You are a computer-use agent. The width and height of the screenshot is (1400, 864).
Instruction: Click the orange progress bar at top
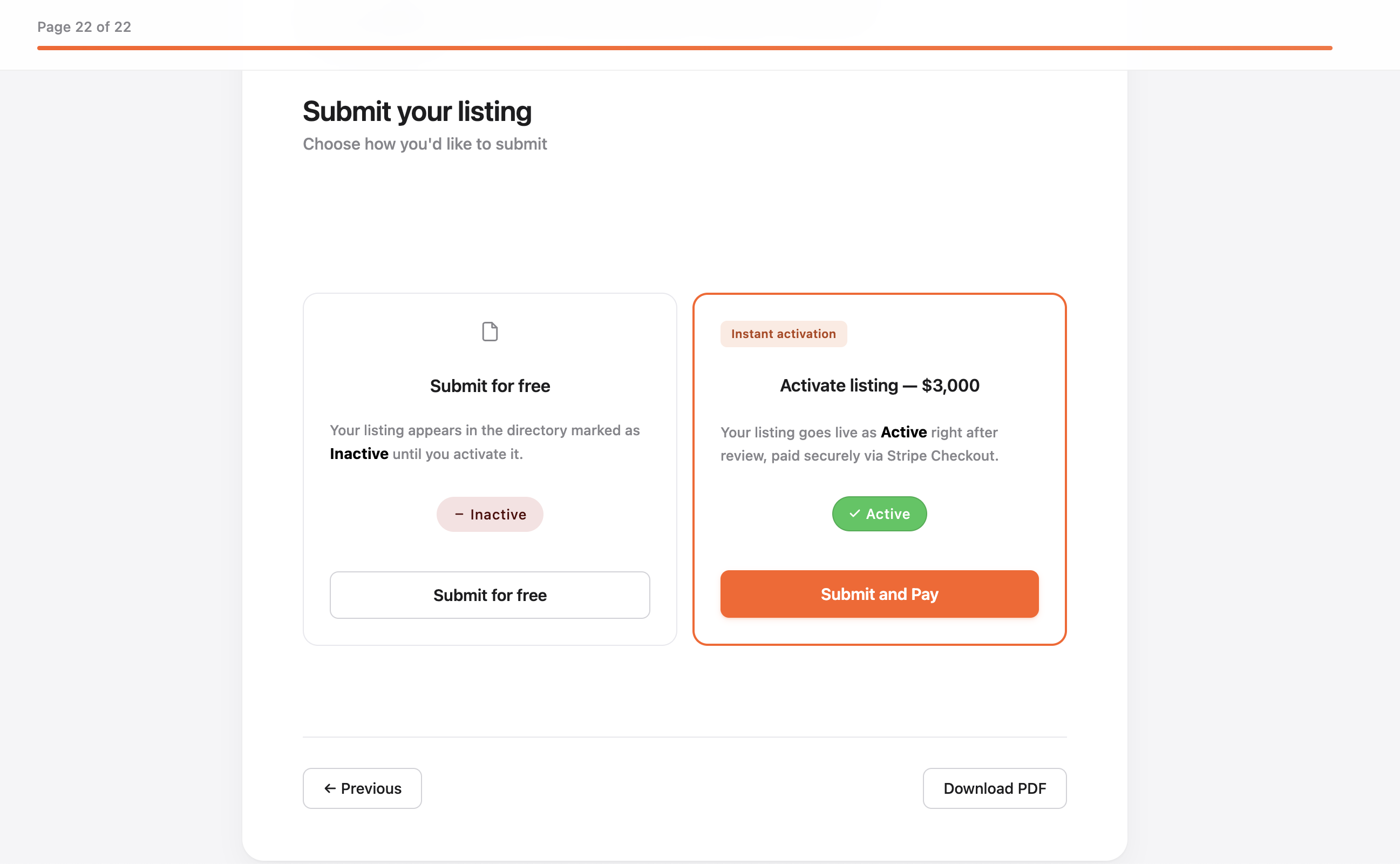pyautogui.click(x=684, y=48)
